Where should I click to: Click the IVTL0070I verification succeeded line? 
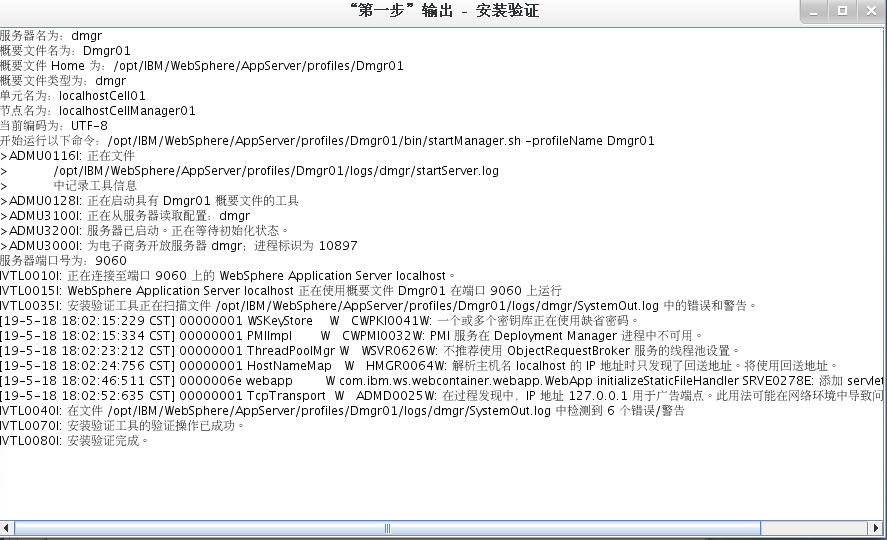point(122,425)
